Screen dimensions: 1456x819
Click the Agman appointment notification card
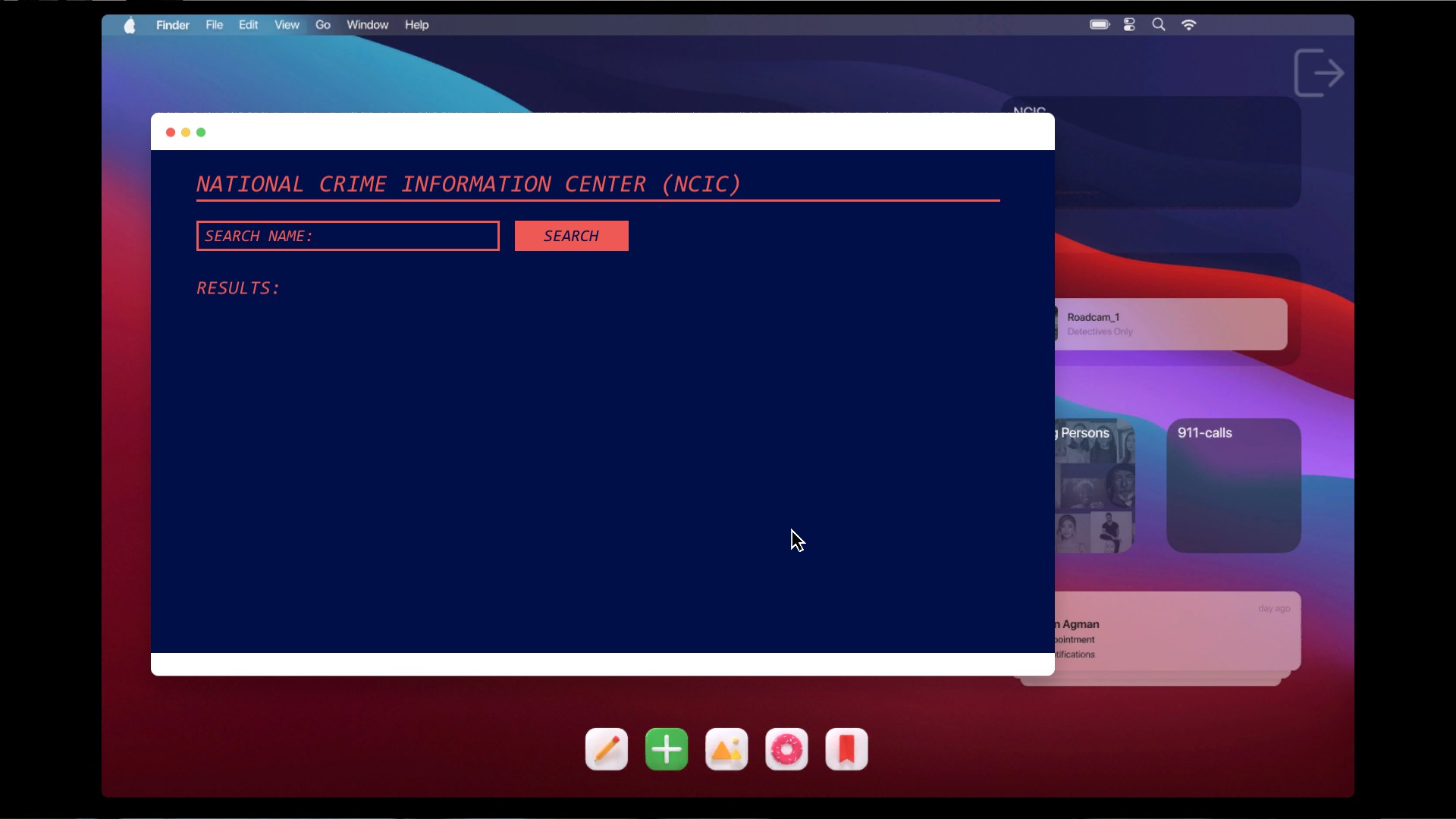[x=1177, y=631]
